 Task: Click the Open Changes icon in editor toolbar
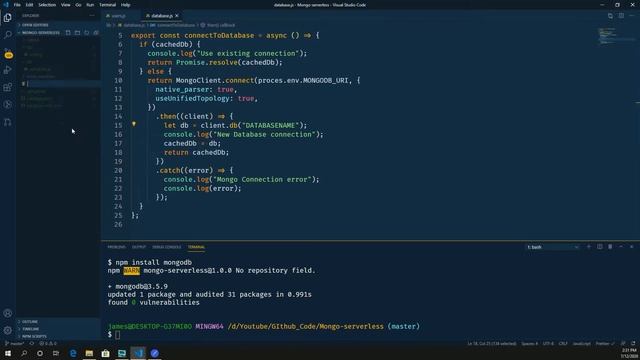pyautogui.click(x=610, y=16)
